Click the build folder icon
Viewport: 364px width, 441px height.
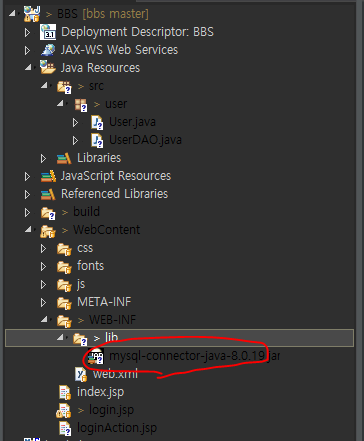[x=48, y=213]
